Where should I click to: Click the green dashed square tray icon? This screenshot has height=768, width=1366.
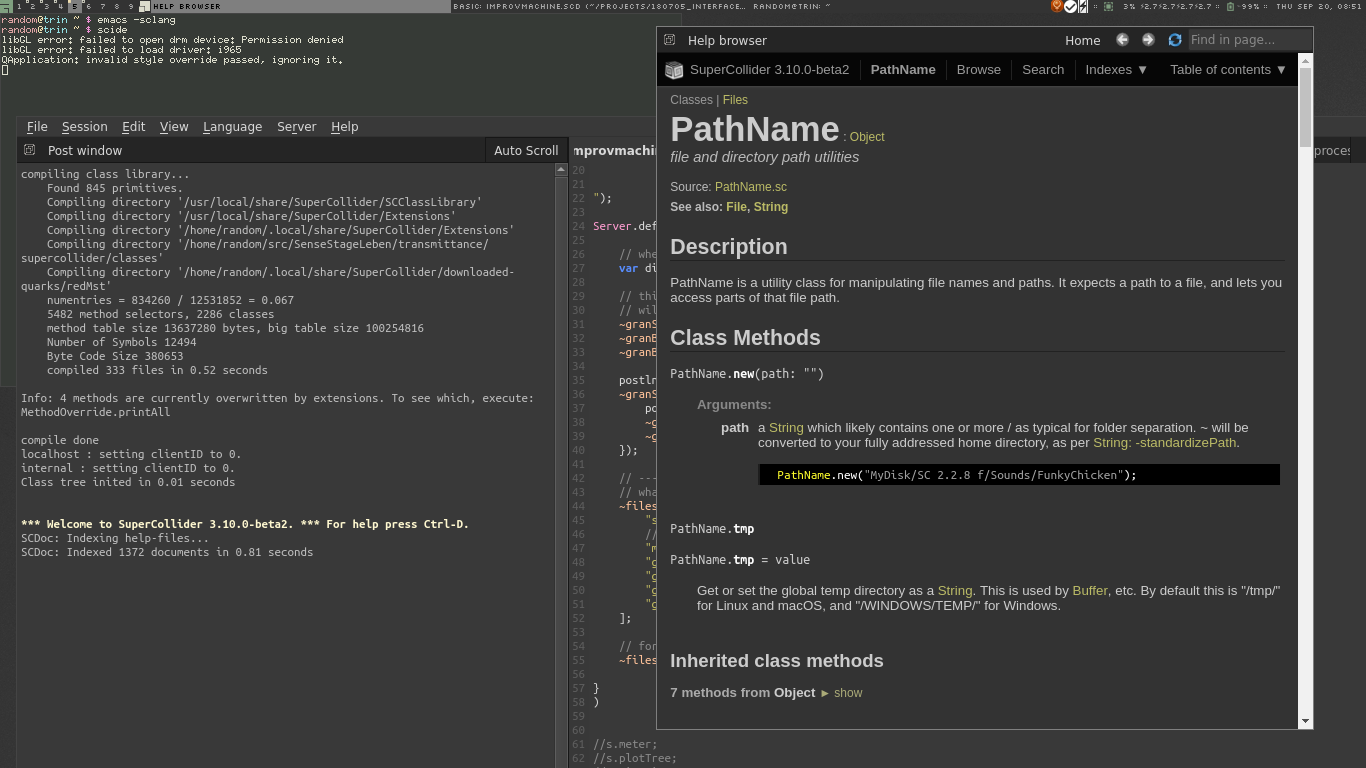[x=1108, y=6]
